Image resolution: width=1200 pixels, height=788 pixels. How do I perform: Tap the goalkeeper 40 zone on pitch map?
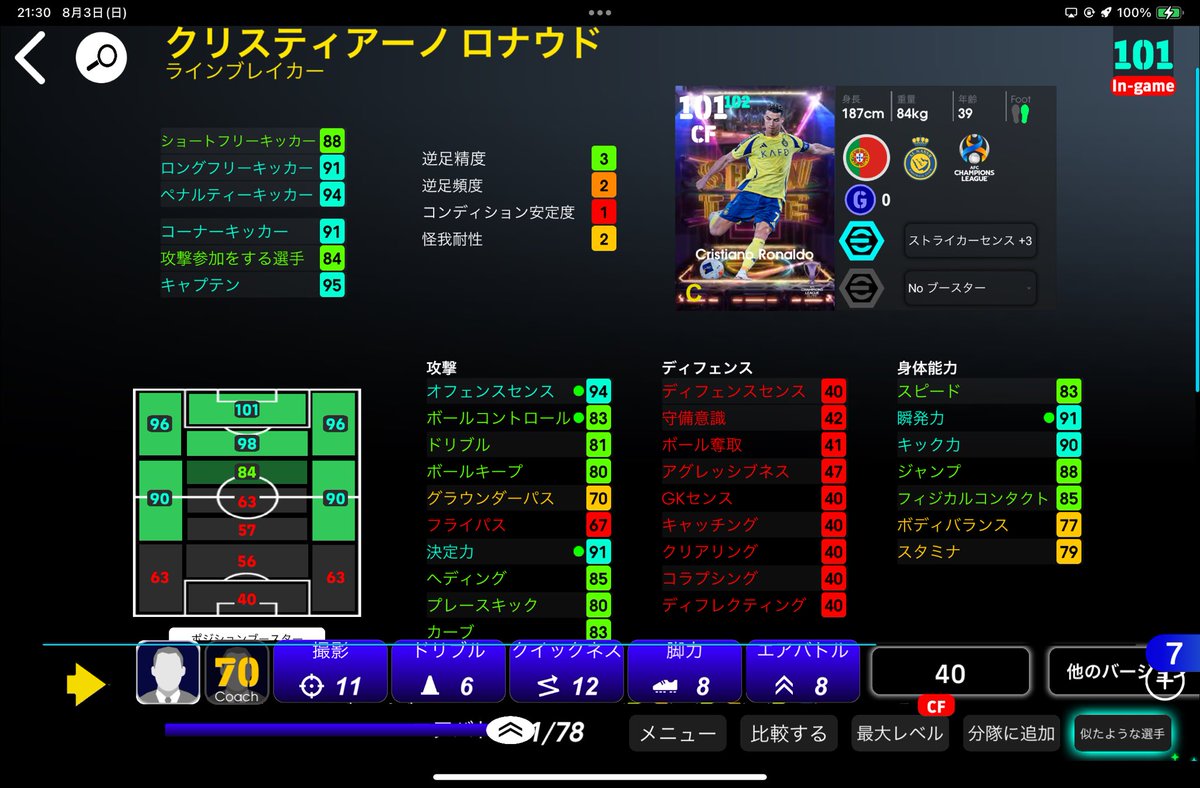[x=247, y=599]
